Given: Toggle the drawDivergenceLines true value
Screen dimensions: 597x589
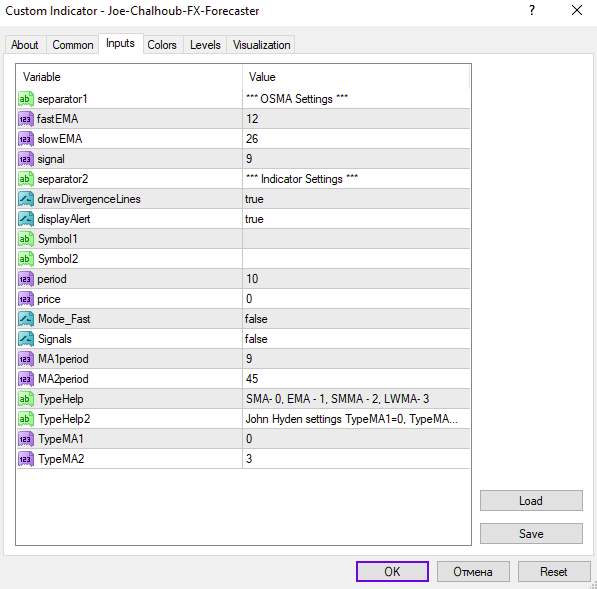Looking at the screenshot, I should click(356, 199).
